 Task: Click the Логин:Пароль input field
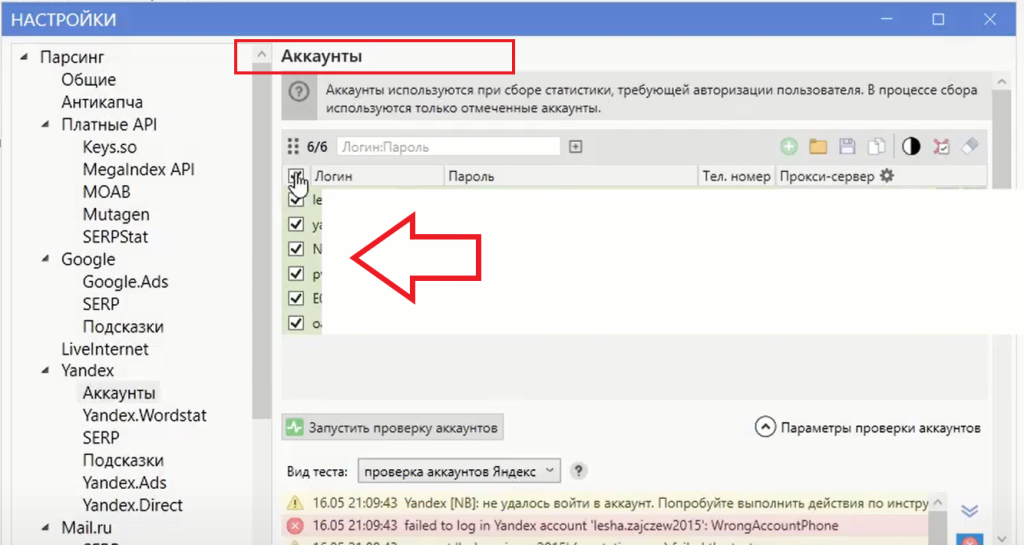448,147
